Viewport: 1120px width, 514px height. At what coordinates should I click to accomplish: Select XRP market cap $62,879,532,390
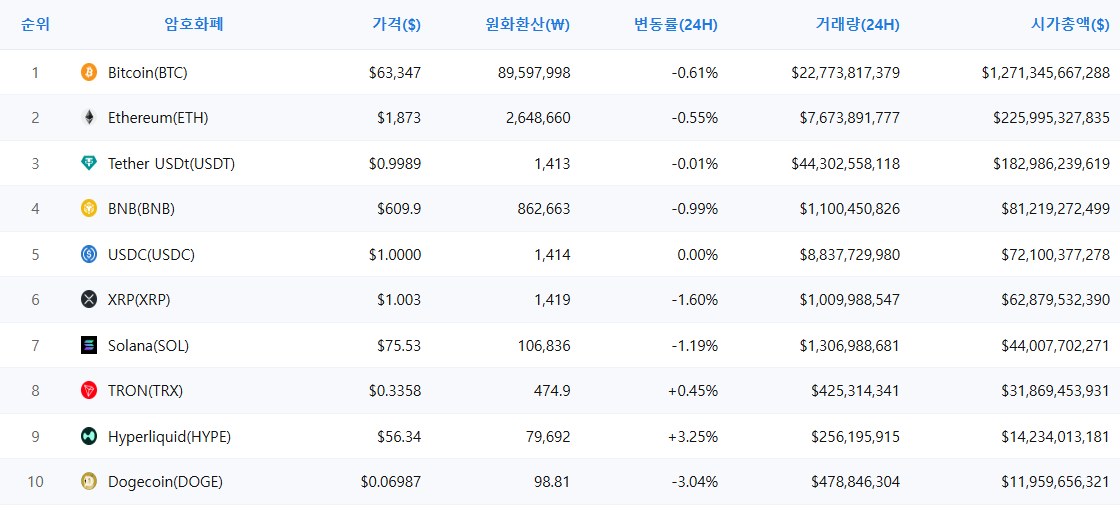pos(1056,300)
